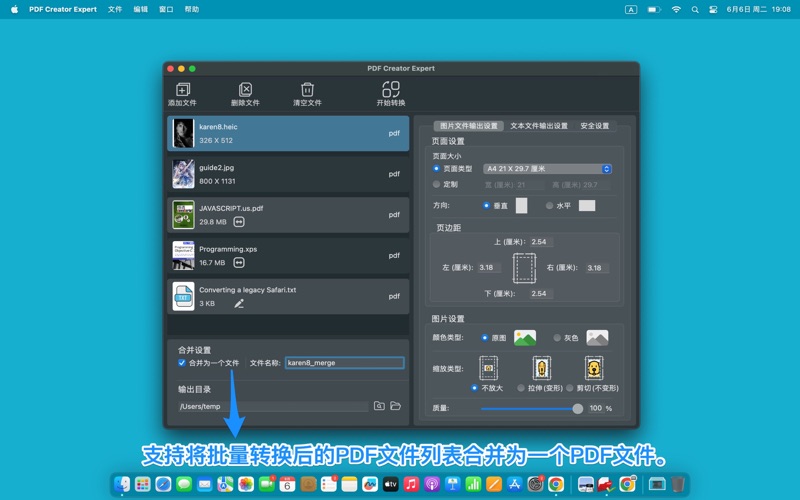This screenshot has width=800, height=500.
Task: Click the choose output folder icon
Action: point(379,406)
